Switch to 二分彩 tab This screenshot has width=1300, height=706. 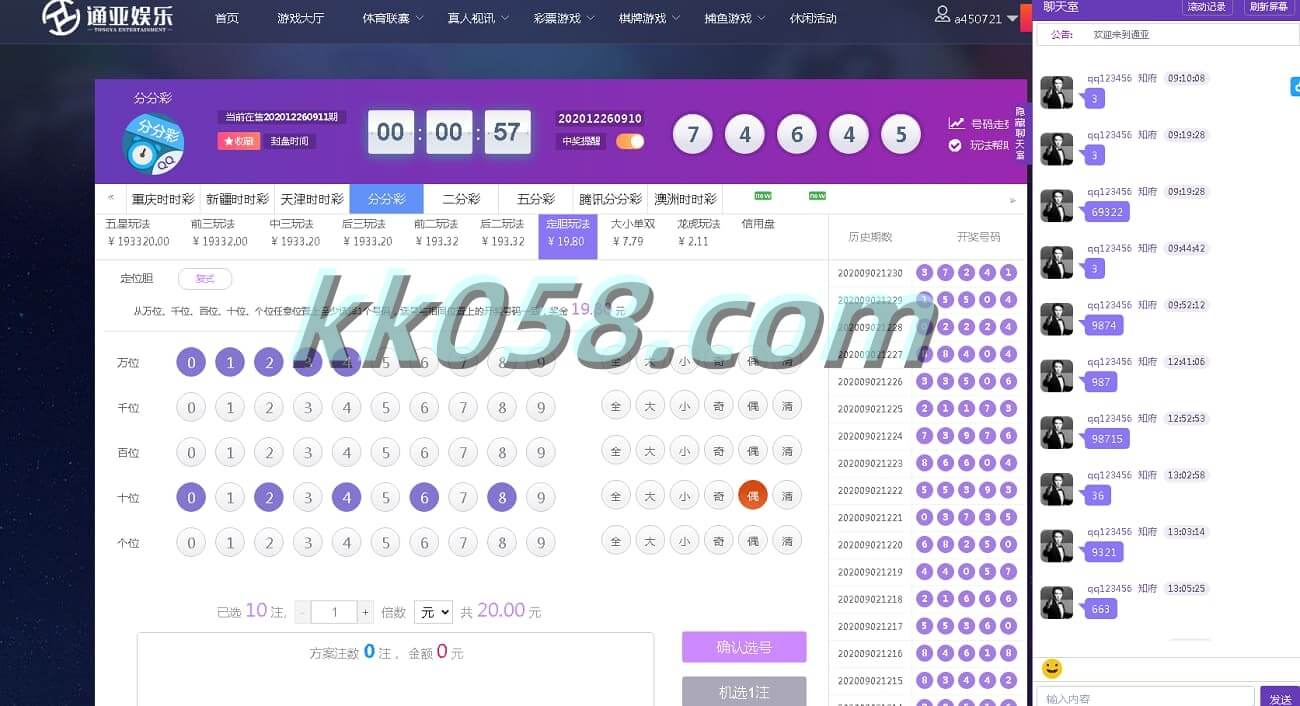click(461, 199)
